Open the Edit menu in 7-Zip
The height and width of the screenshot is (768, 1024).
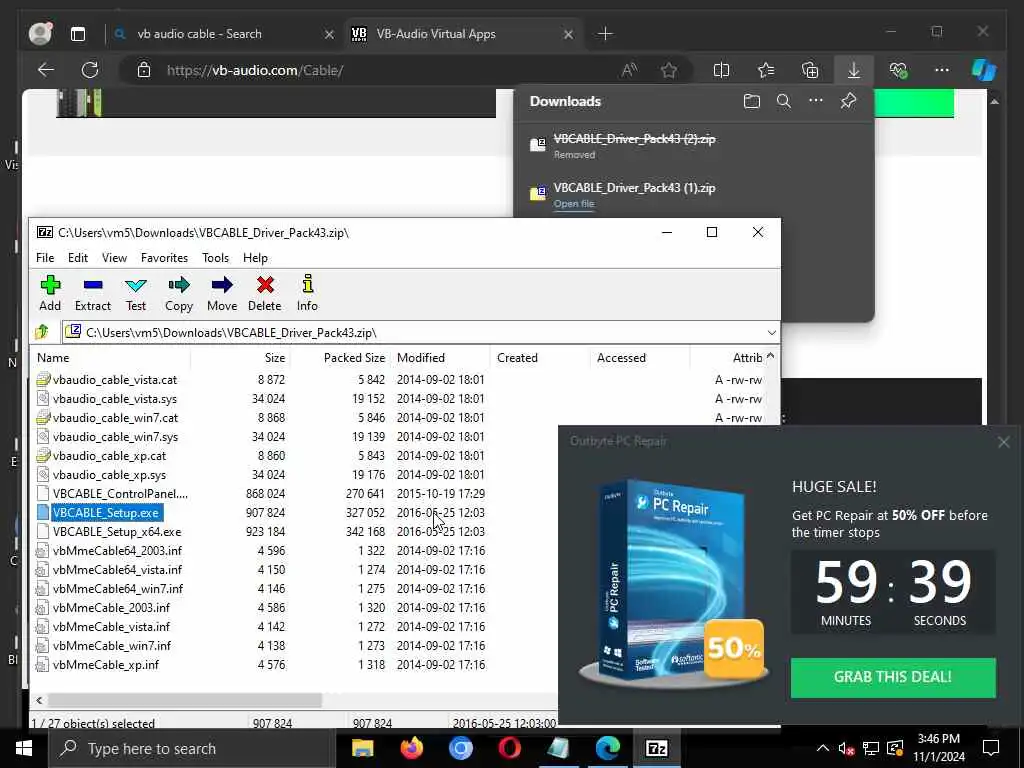(x=78, y=258)
